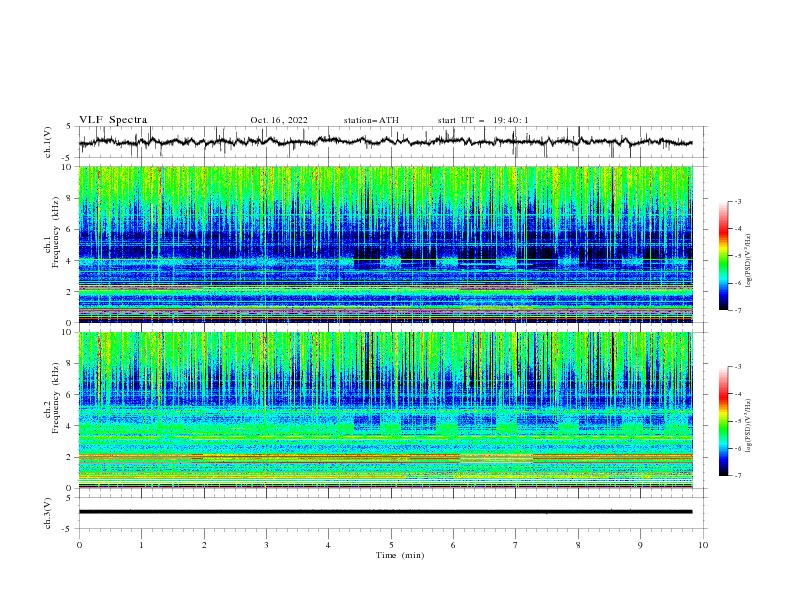Click inside the ch.2 spectrogram panel
The width and height of the screenshot is (792, 612).
click(x=385, y=410)
